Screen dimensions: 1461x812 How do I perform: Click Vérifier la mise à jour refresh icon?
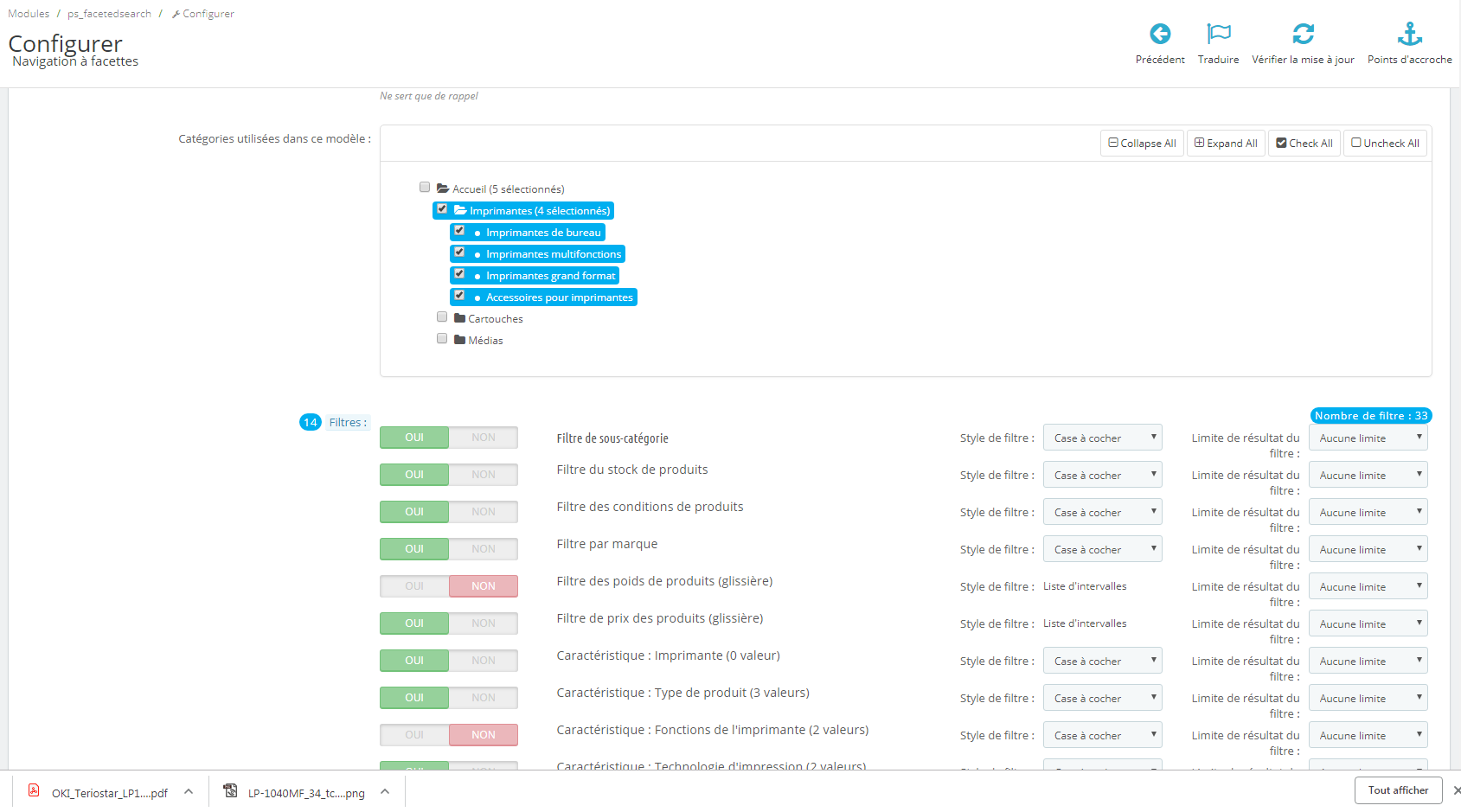pos(1303,34)
